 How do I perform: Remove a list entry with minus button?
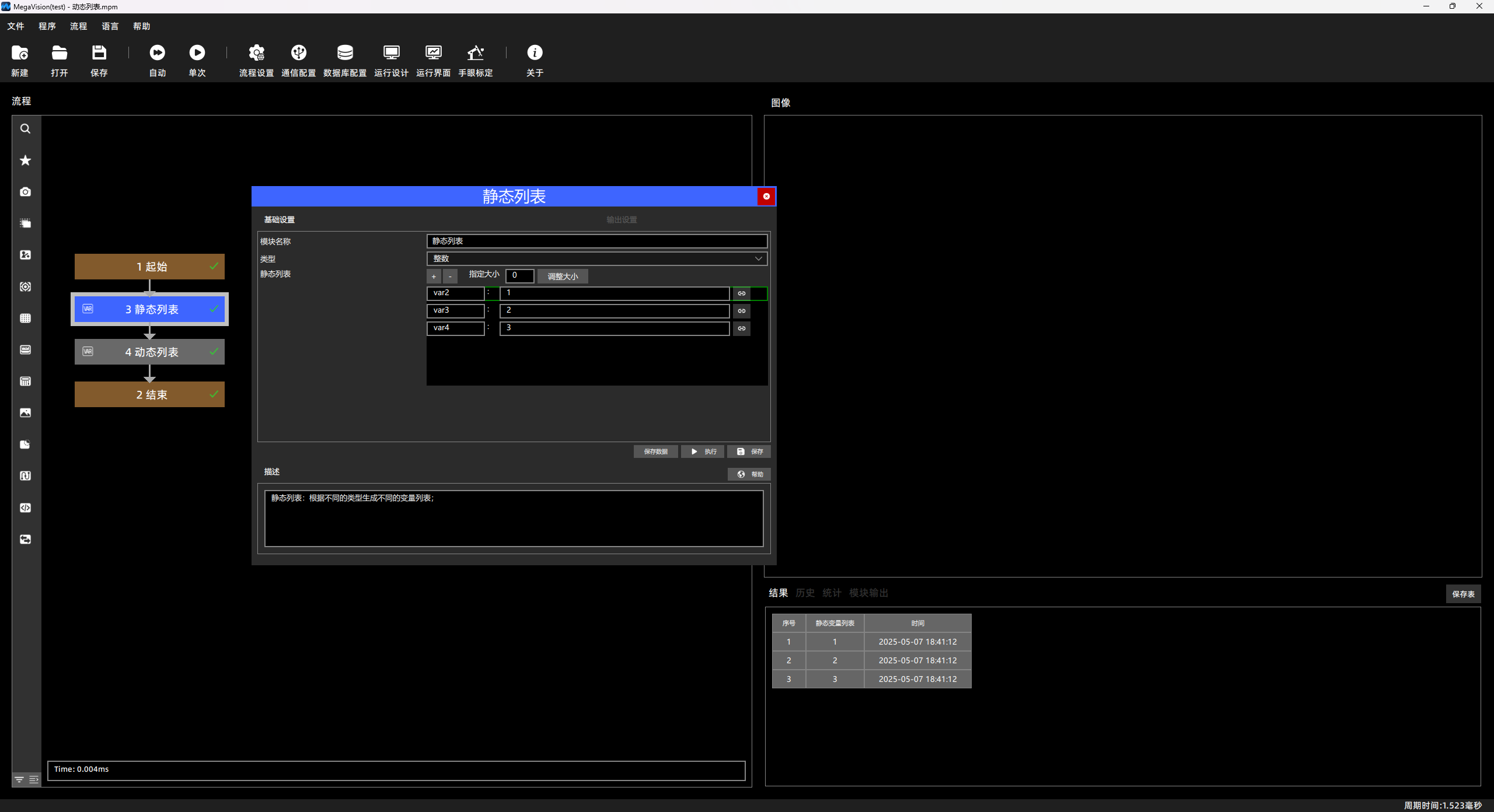450,276
